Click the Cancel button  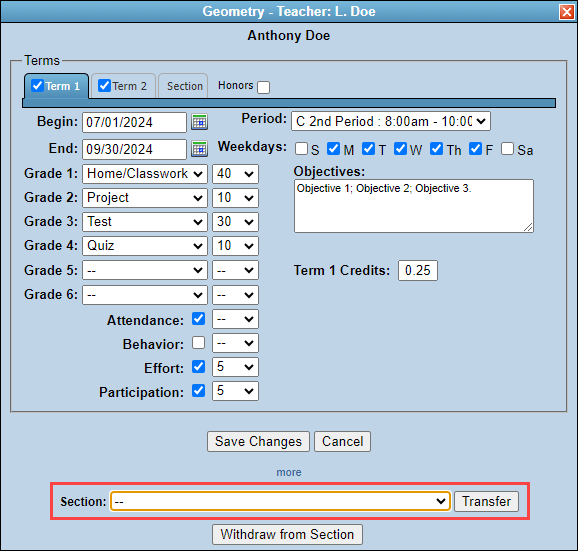(x=342, y=442)
